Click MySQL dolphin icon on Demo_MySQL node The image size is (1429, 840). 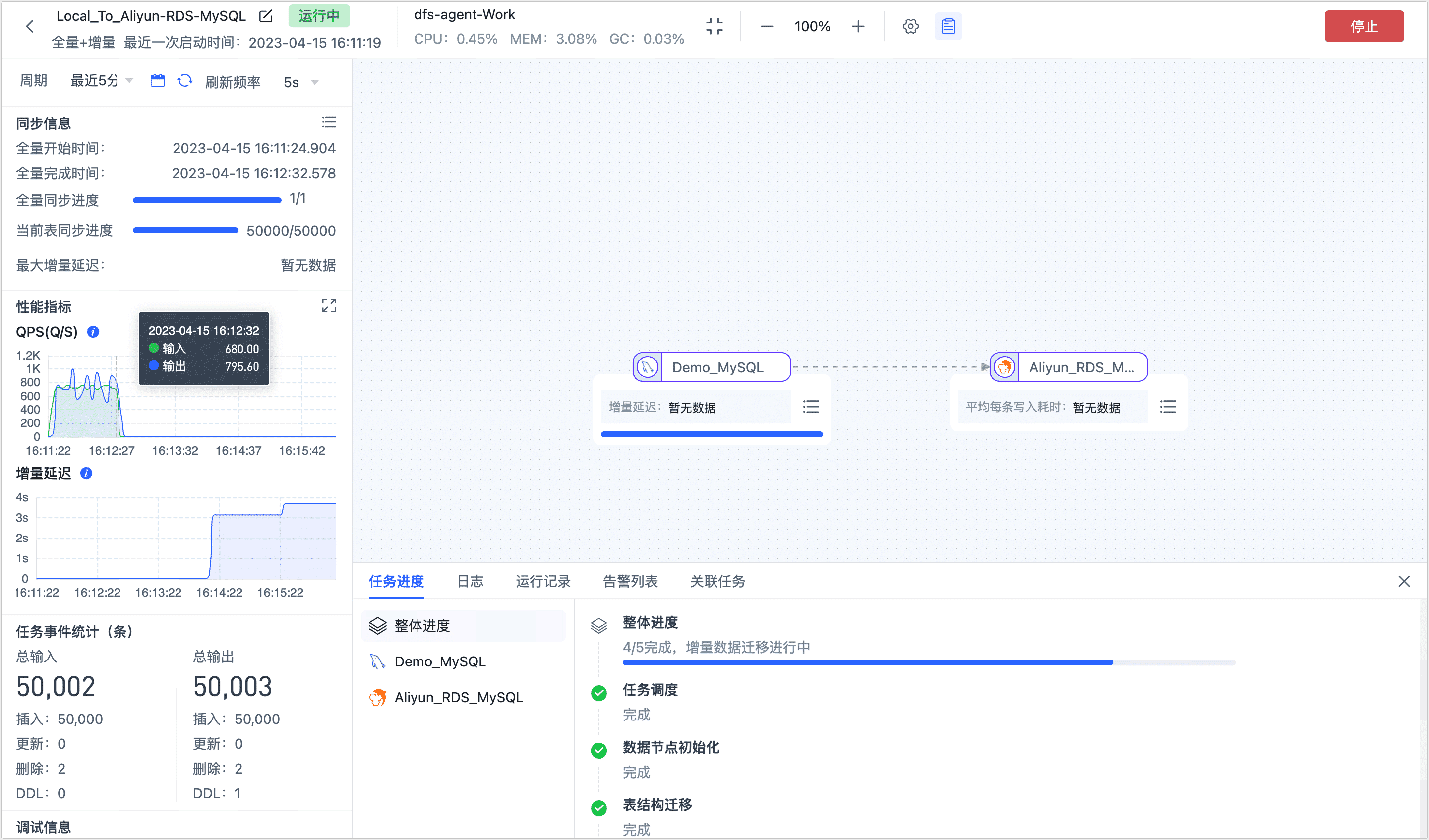[x=647, y=367]
